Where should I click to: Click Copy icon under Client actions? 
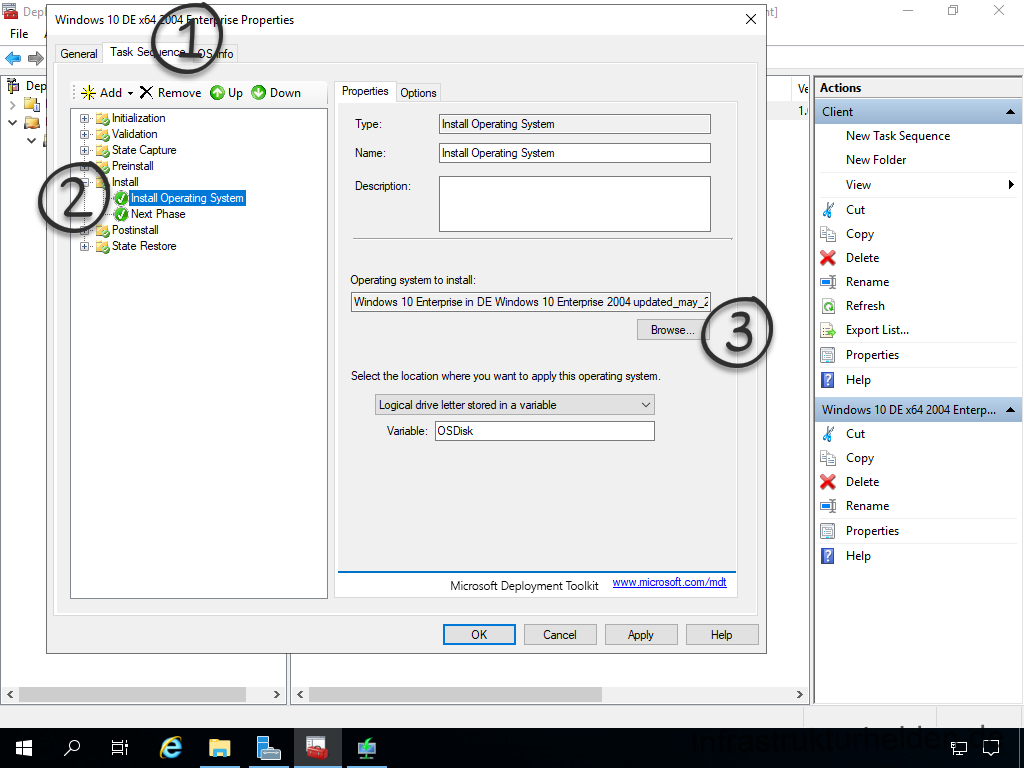click(x=828, y=234)
